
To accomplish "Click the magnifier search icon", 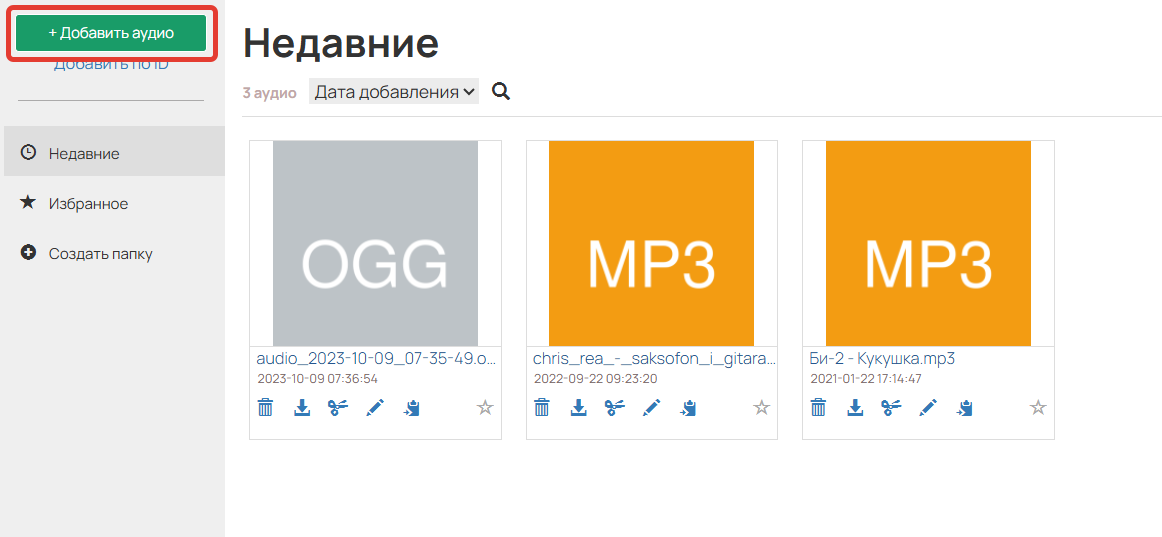I will 501,92.
